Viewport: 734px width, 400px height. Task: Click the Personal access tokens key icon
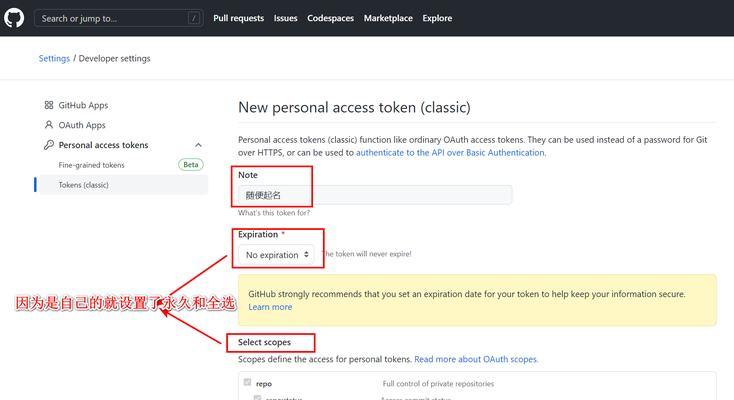point(49,145)
